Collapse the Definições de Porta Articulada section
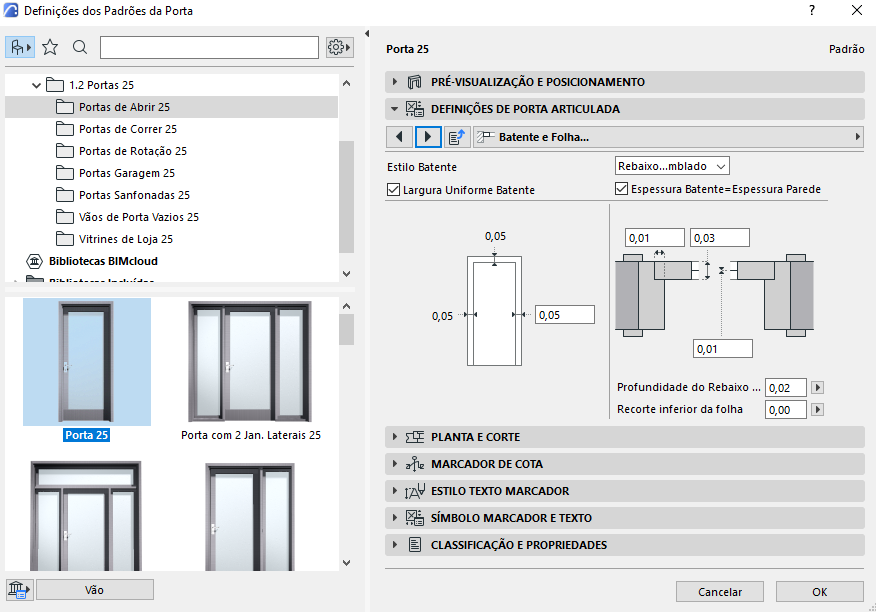The image size is (876, 612). click(x=394, y=109)
